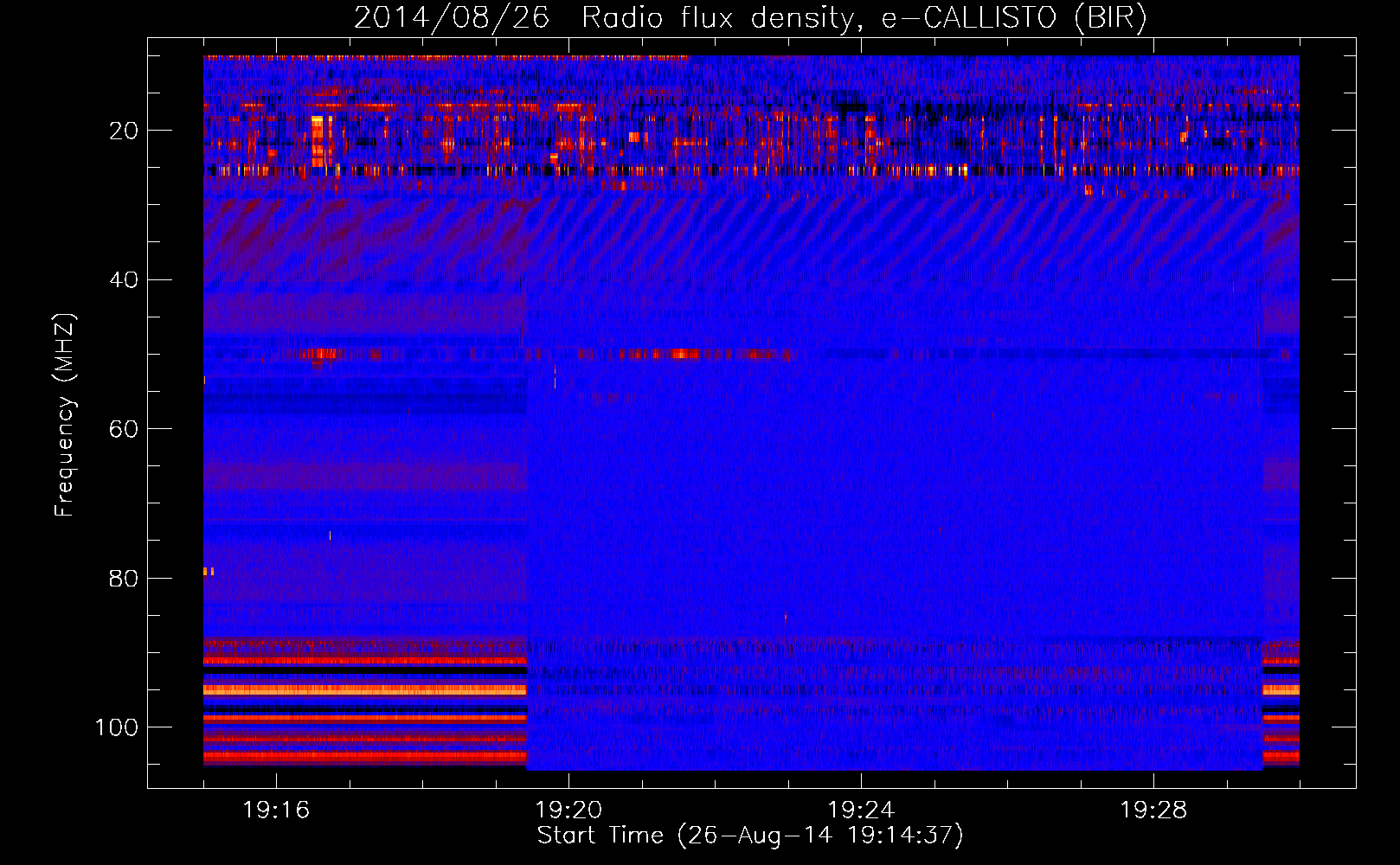Click the '19:24' time tick label

[x=861, y=811]
